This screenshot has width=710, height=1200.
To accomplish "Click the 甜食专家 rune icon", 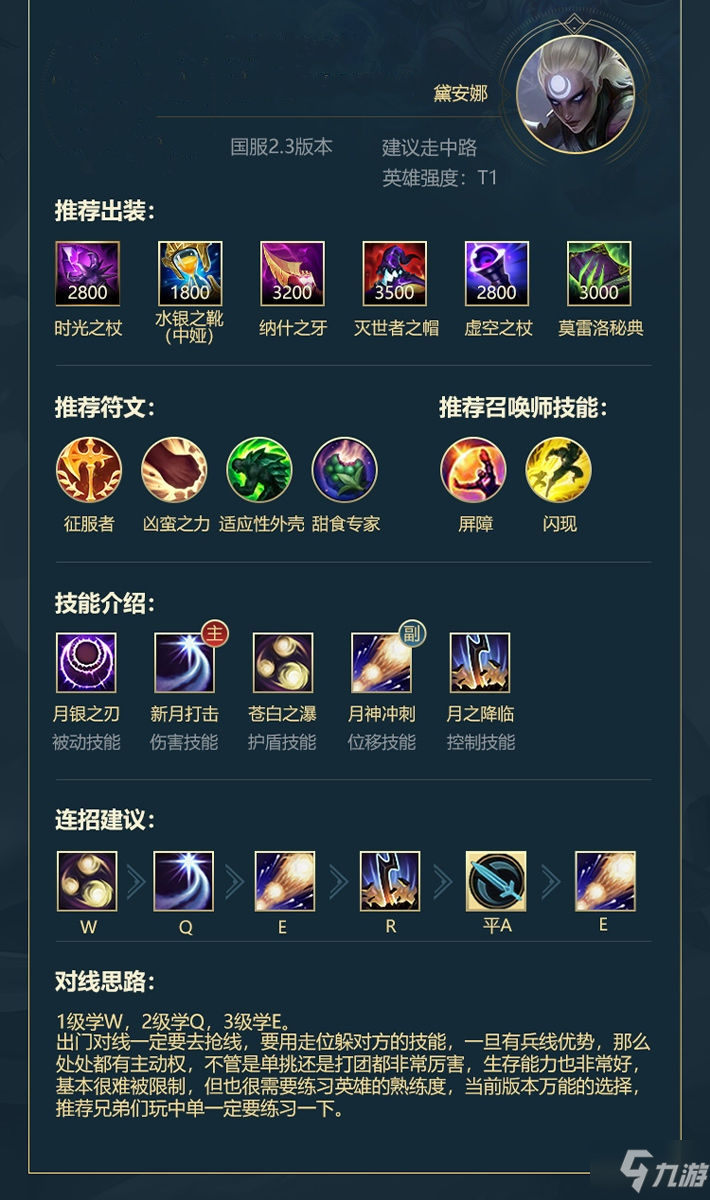I will (345, 470).
